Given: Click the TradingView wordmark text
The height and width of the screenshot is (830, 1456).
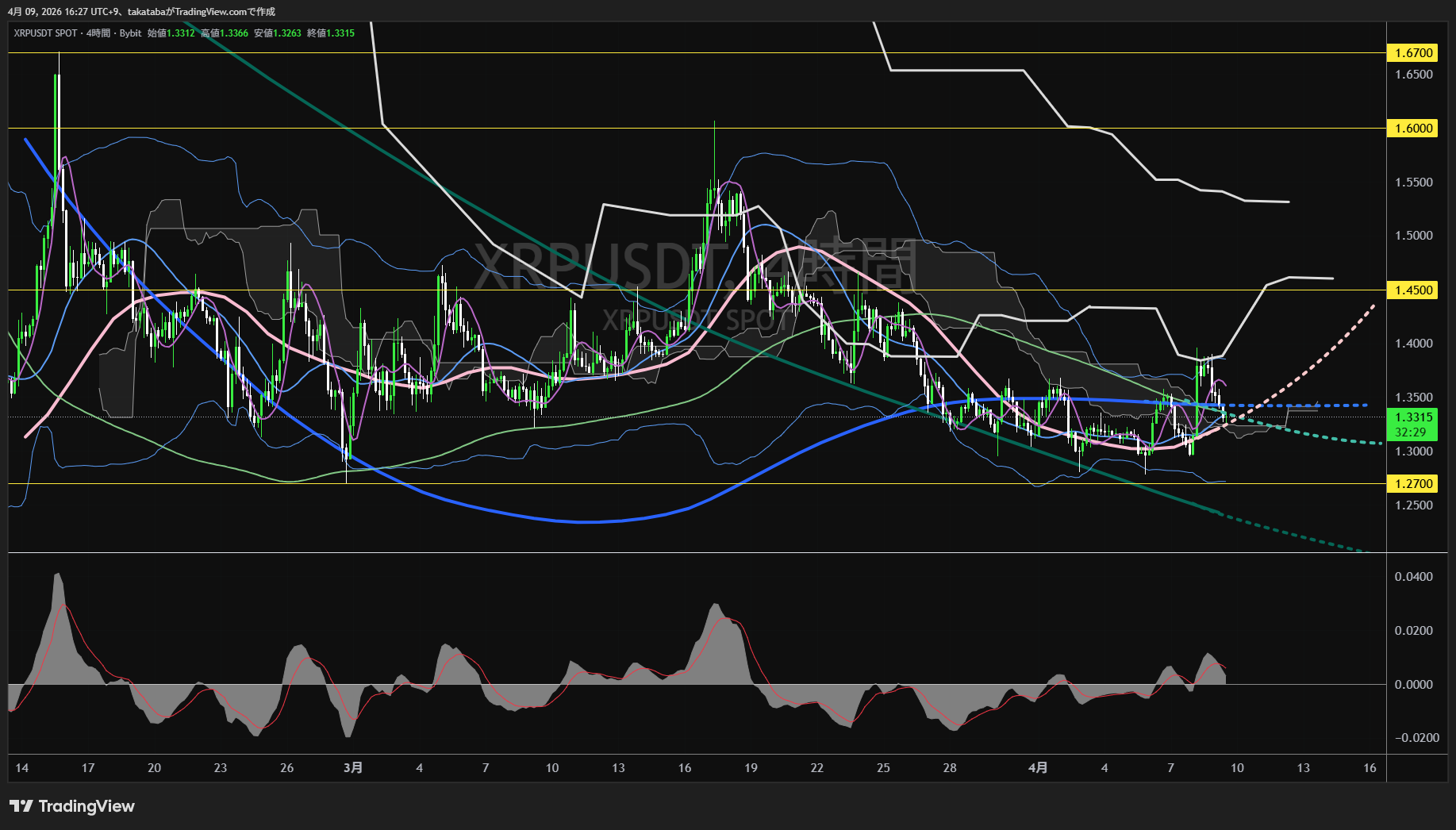Looking at the screenshot, I should point(86,806).
